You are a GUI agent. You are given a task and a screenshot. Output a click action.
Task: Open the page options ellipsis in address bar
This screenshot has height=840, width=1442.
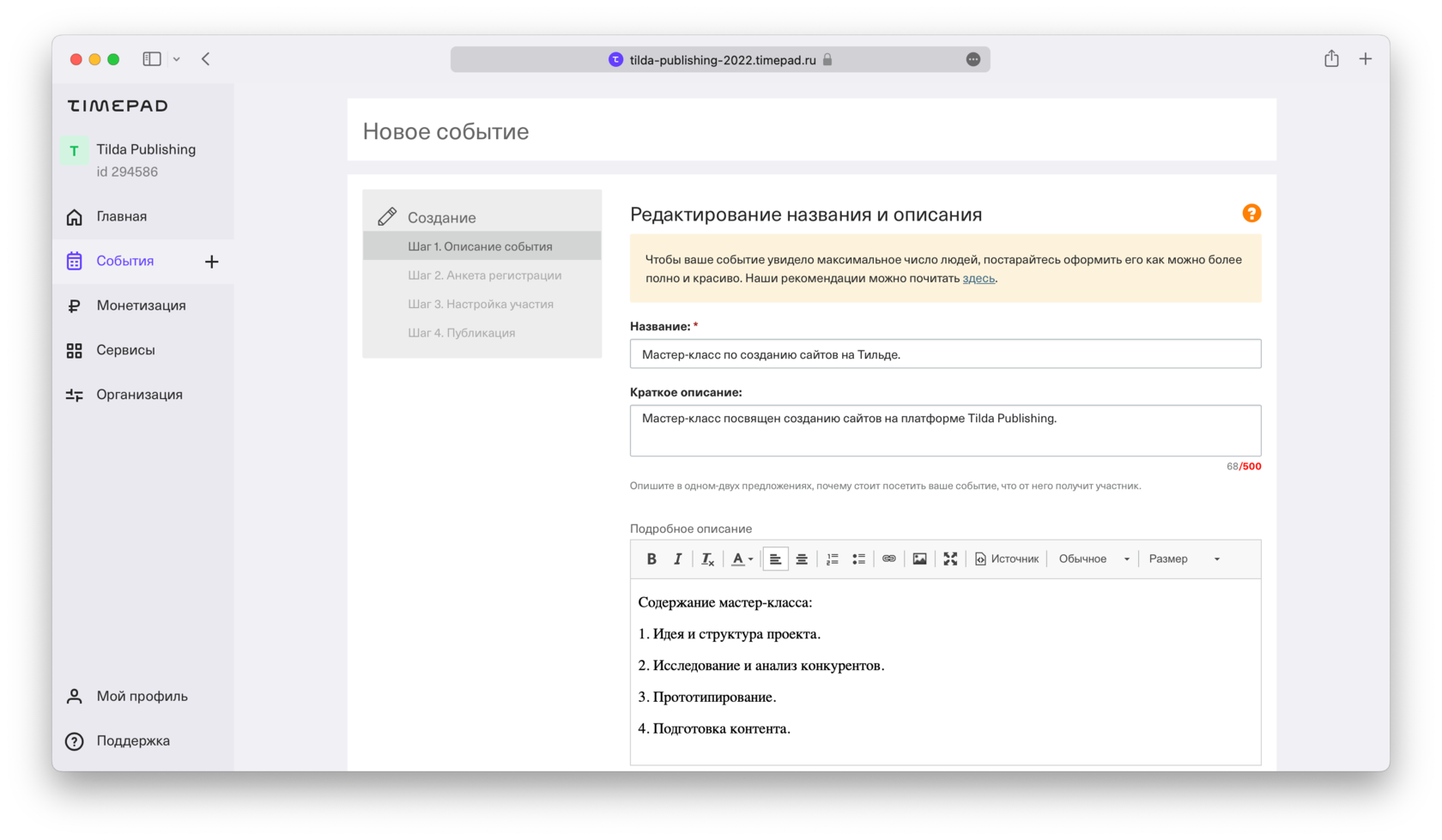click(972, 59)
